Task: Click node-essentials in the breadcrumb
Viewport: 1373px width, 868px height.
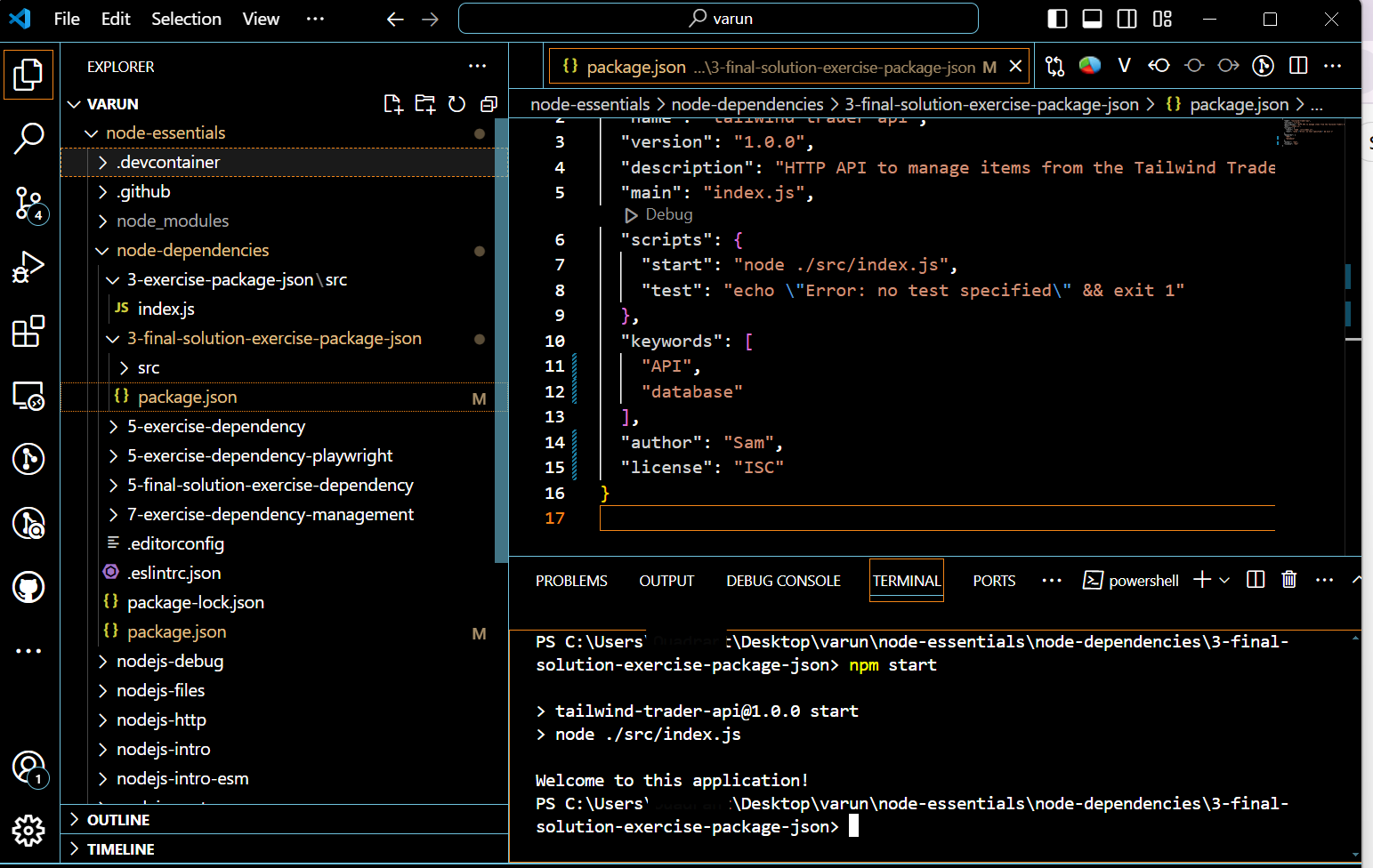Action: (x=590, y=104)
